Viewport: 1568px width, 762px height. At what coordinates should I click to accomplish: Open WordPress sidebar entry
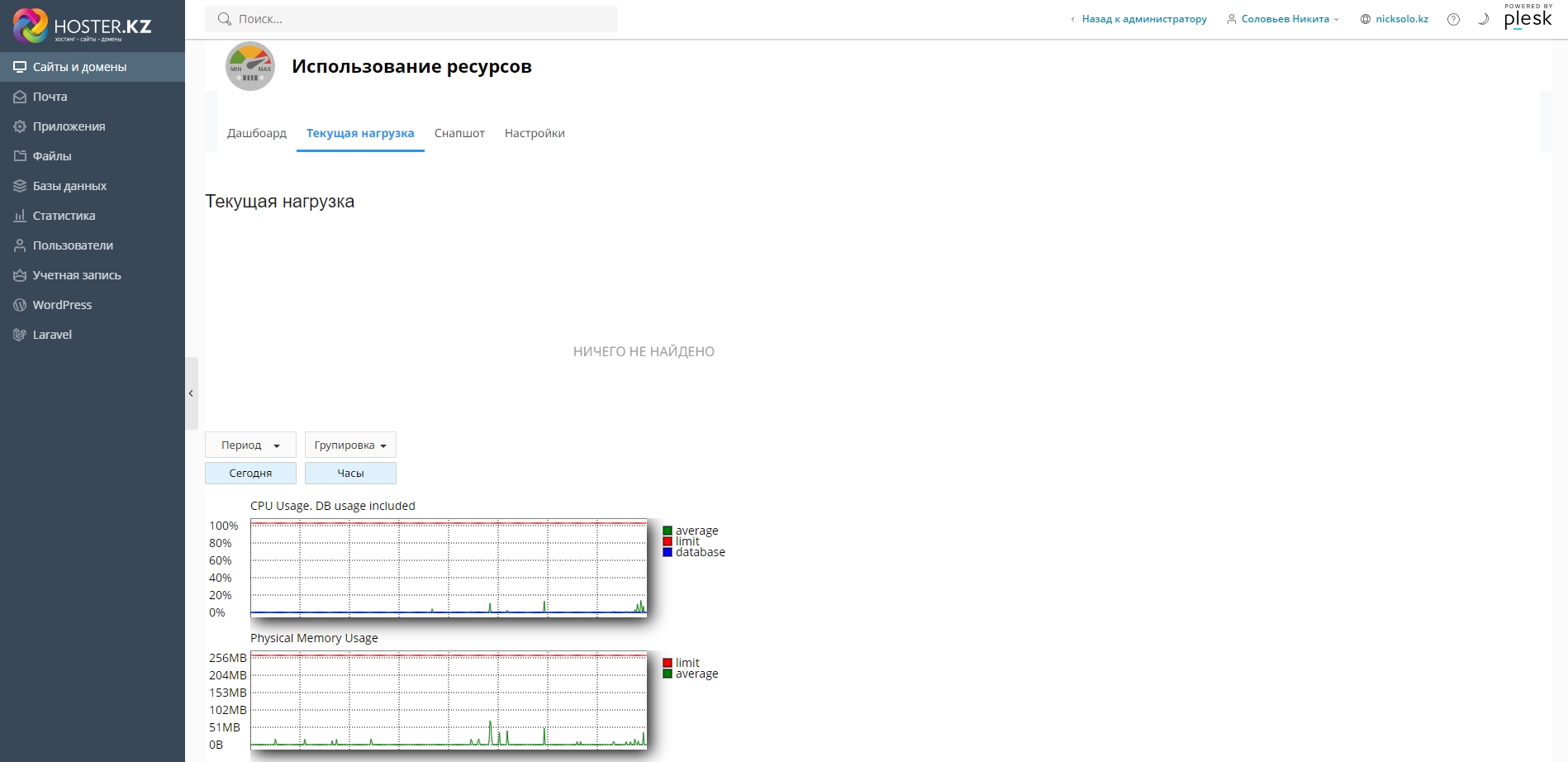pos(93,305)
